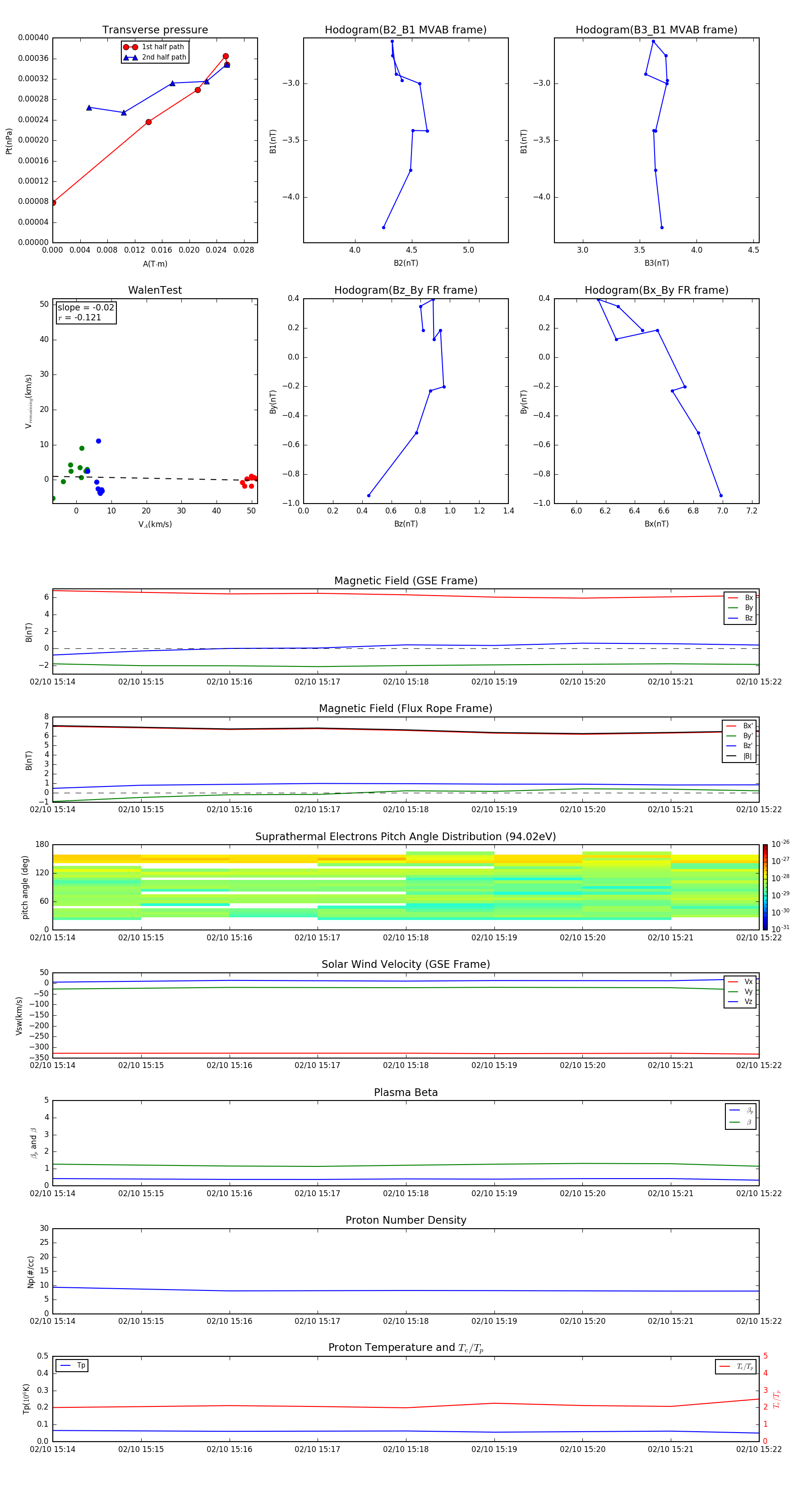Click the βp legend entry in Plasma Beta plot
This screenshot has height=1489, width=812.
tap(741, 1110)
